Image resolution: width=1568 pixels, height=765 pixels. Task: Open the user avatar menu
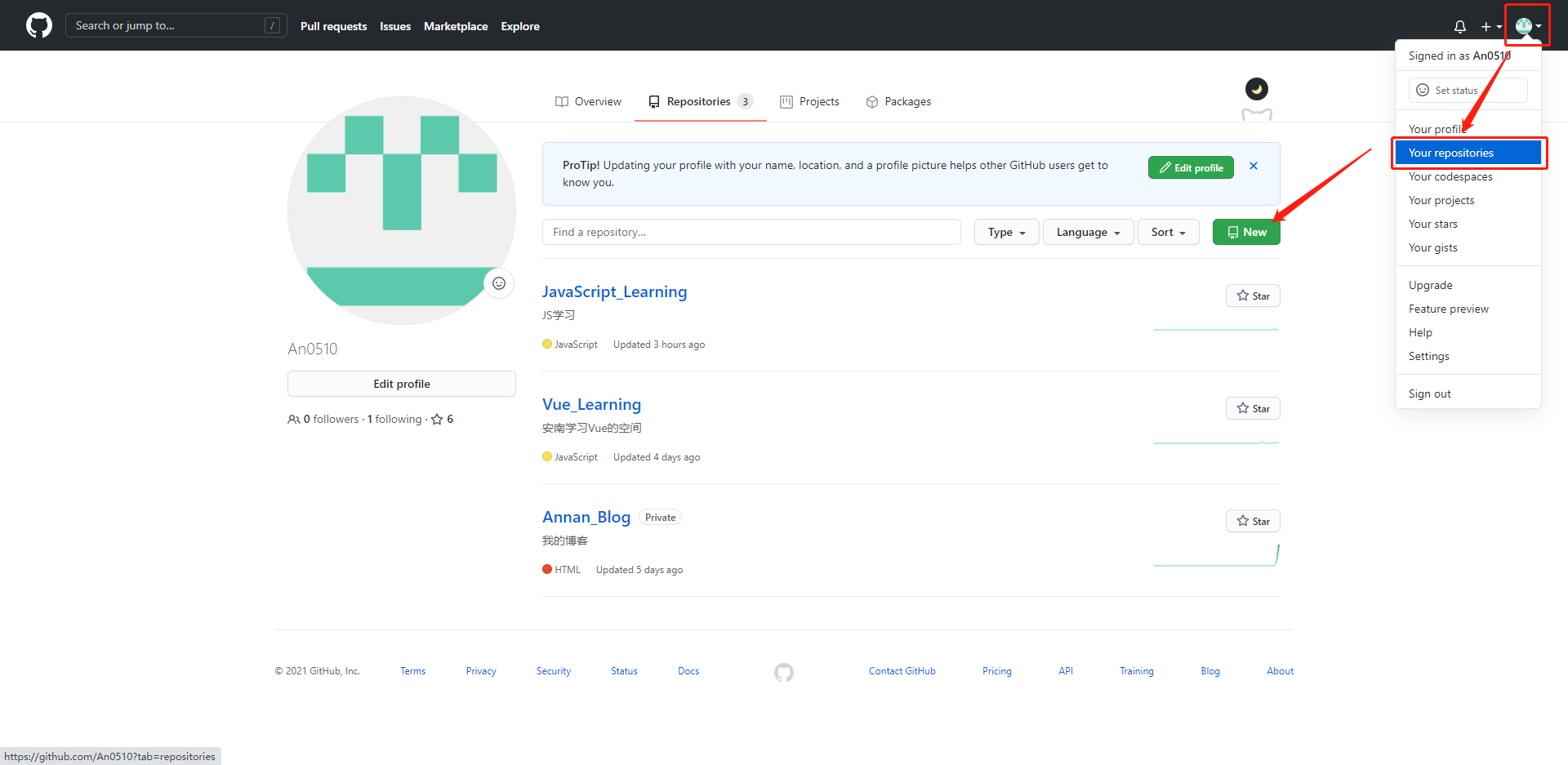(x=1527, y=26)
